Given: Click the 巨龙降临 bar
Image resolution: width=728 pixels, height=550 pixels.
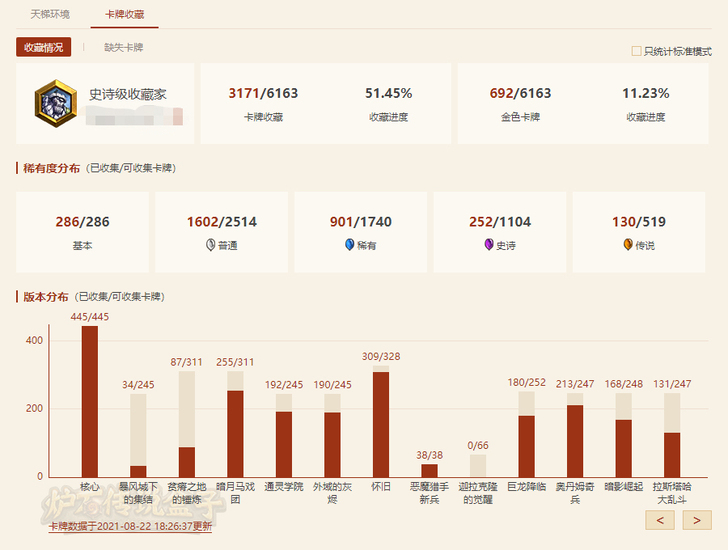Looking at the screenshot, I should pos(526,434).
